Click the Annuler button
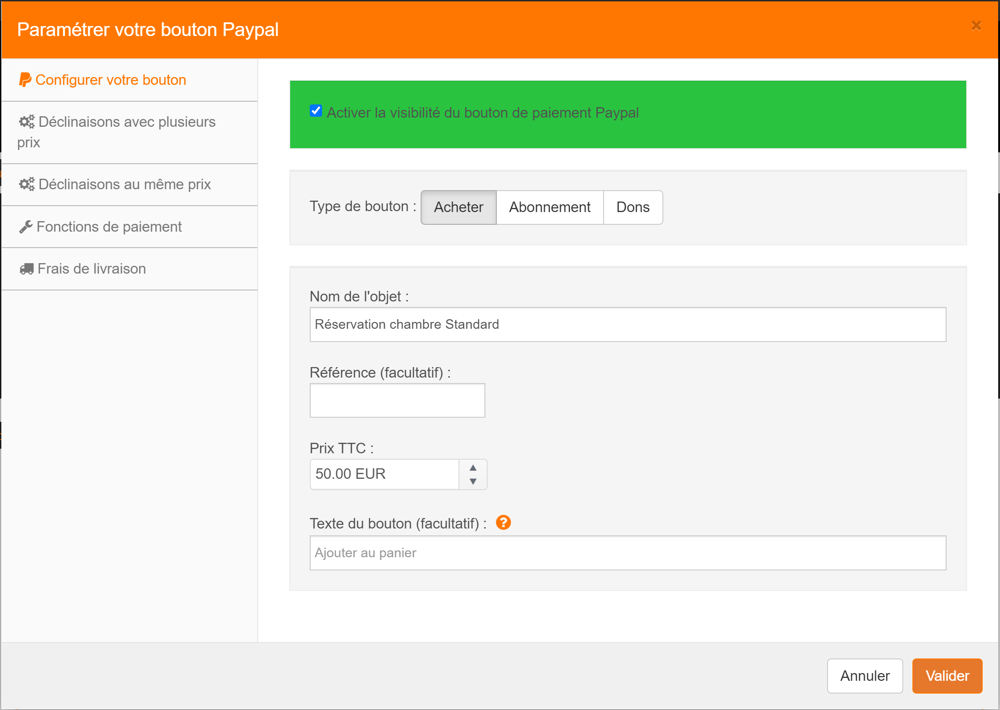The width and height of the screenshot is (1000, 710). click(x=864, y=676)
